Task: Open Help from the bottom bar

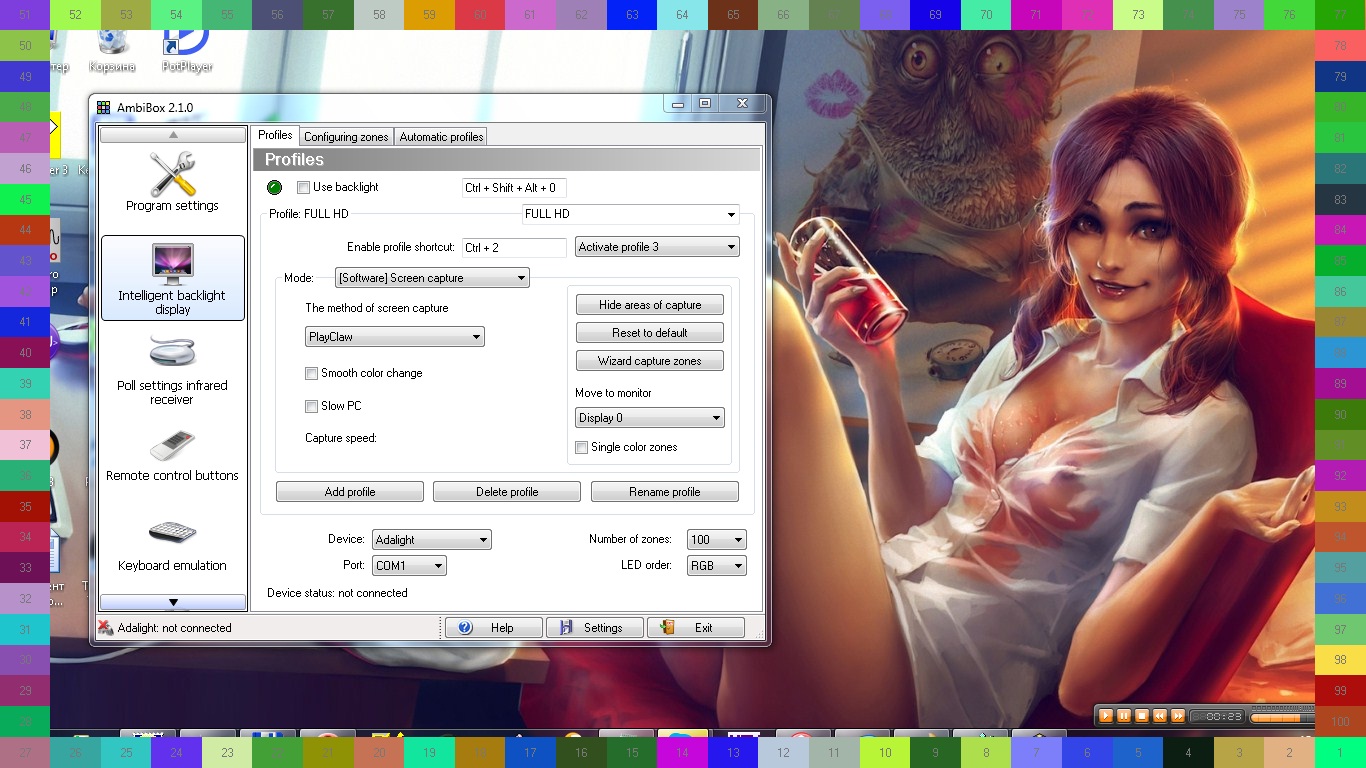Action: point(494,628)
